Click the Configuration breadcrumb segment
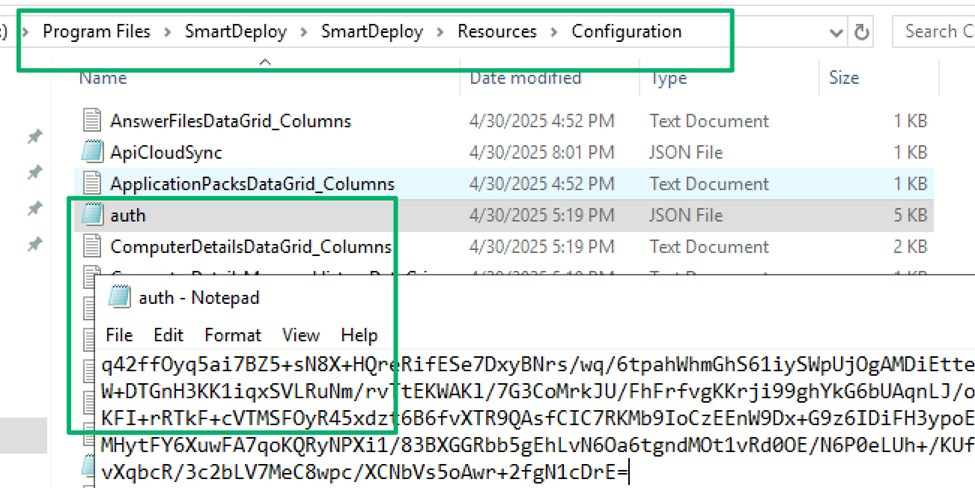The image size is (975, 488). click(626, 31)
